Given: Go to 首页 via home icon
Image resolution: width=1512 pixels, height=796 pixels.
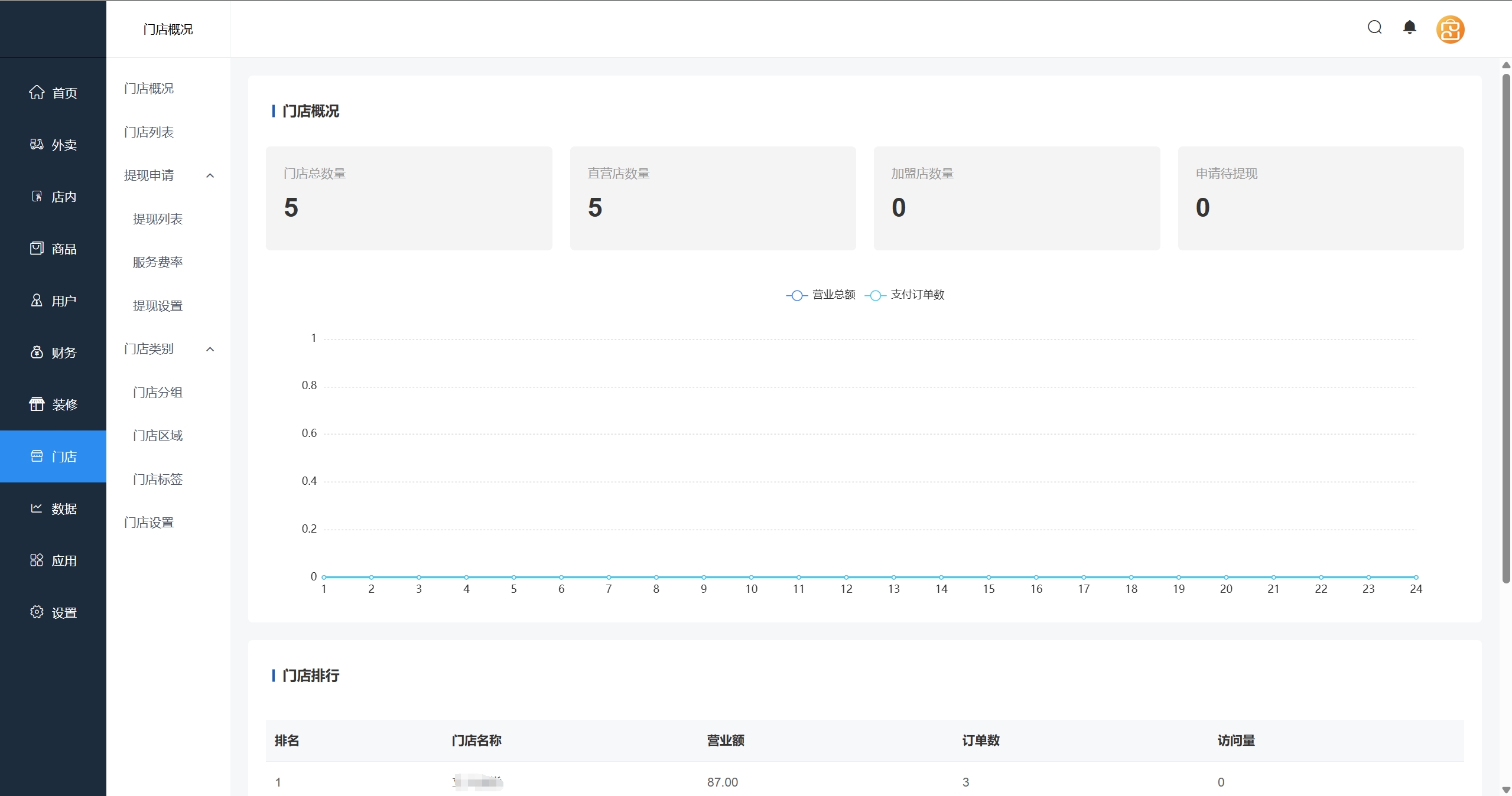Looking at the screenshot, I should (37, 93).
